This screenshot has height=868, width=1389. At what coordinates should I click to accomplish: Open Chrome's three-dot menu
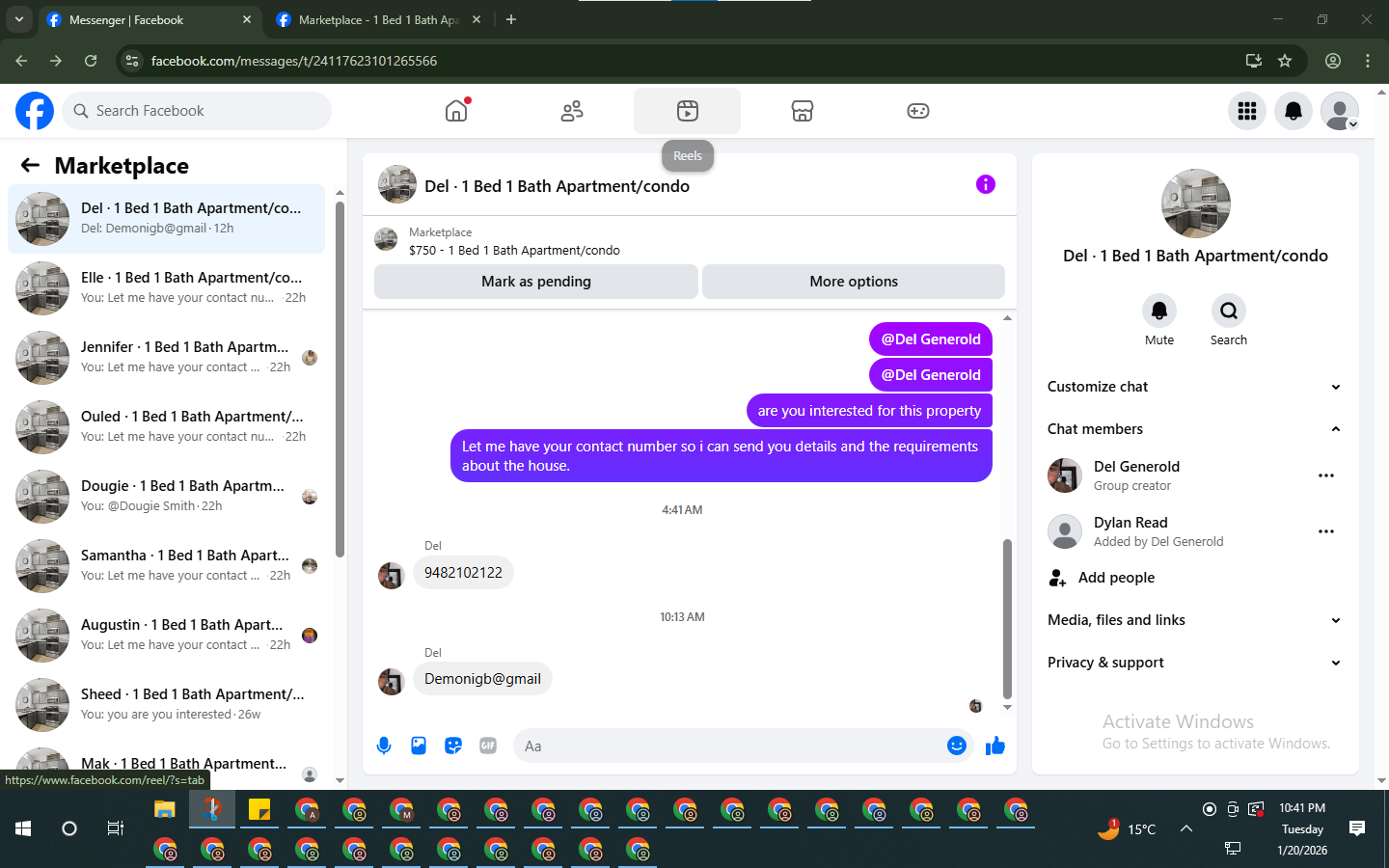tap(1368, 61)
